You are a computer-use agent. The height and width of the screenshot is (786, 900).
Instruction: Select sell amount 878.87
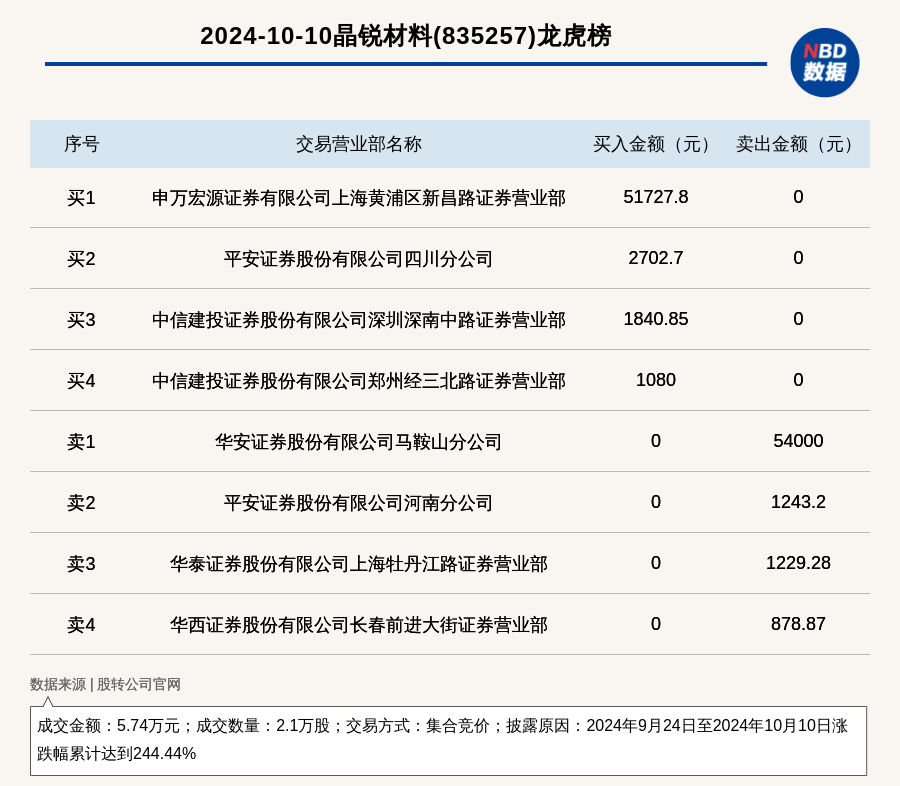pos(798,624)
